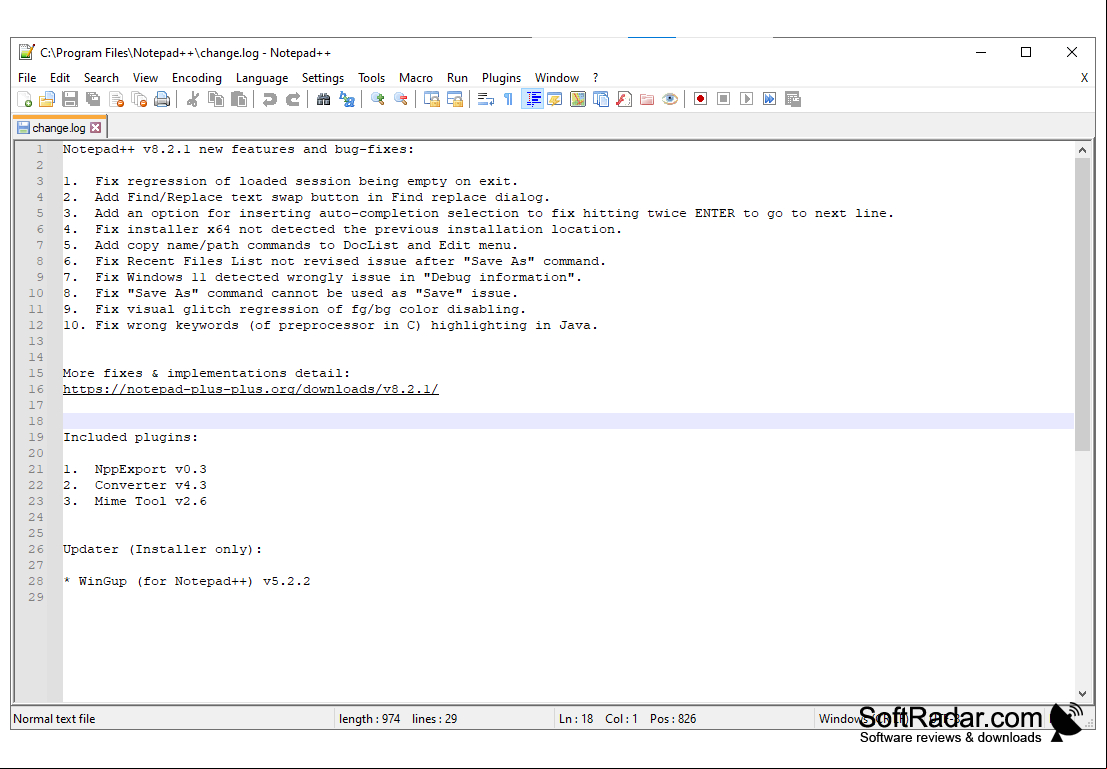The width and height of the screenshot is (1107, 769).
Task: Open the Function List panel icon
Action: tap(623, 100)
